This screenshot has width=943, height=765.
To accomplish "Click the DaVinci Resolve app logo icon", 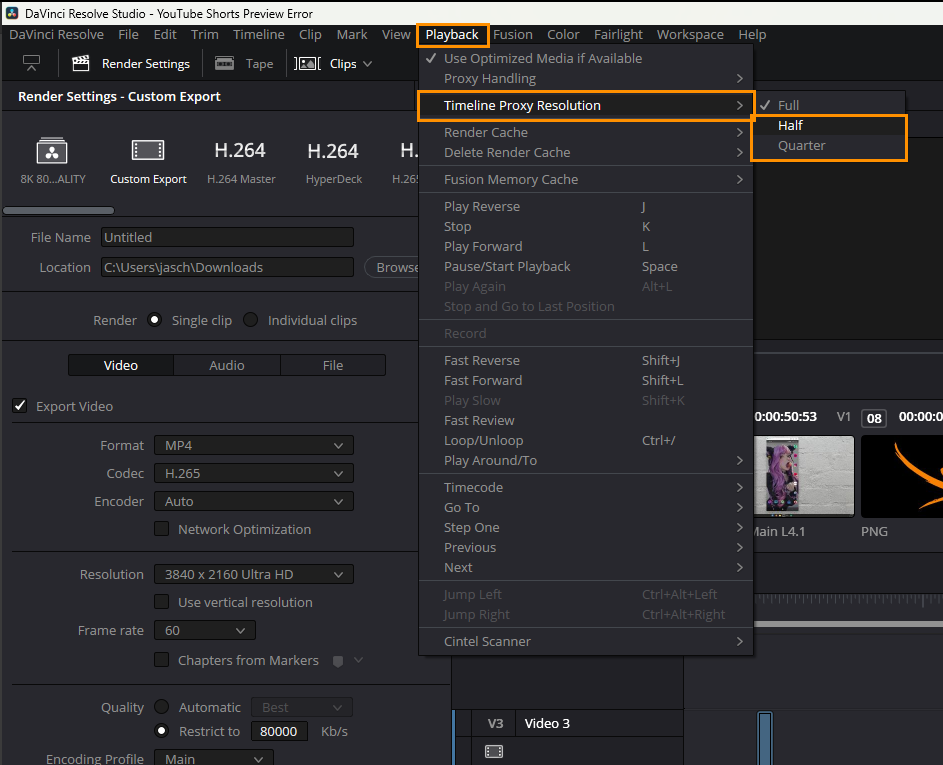I will coord(12,13).
